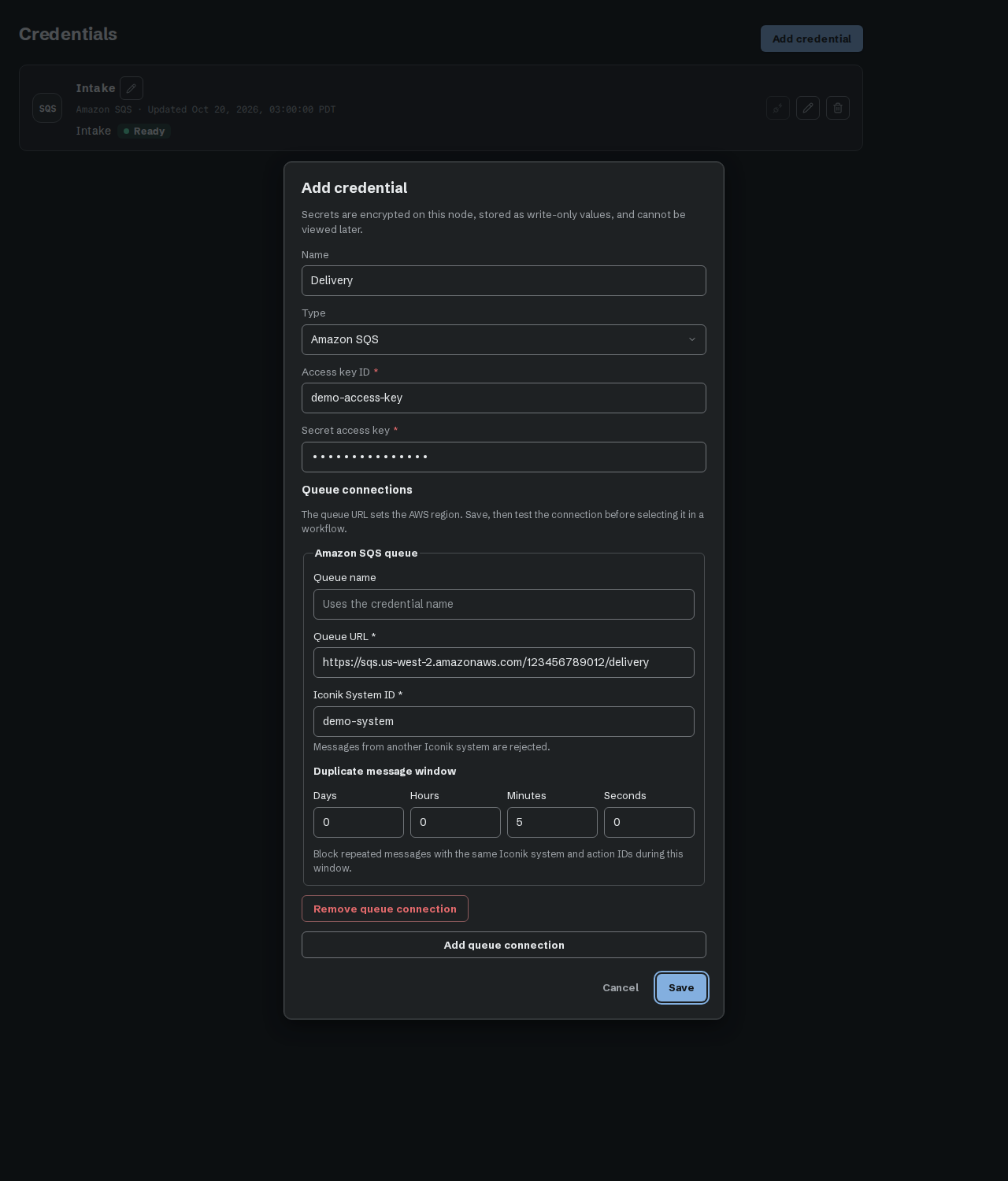
Task: Click the 'Queue connections' section heading
Action: 357,490
